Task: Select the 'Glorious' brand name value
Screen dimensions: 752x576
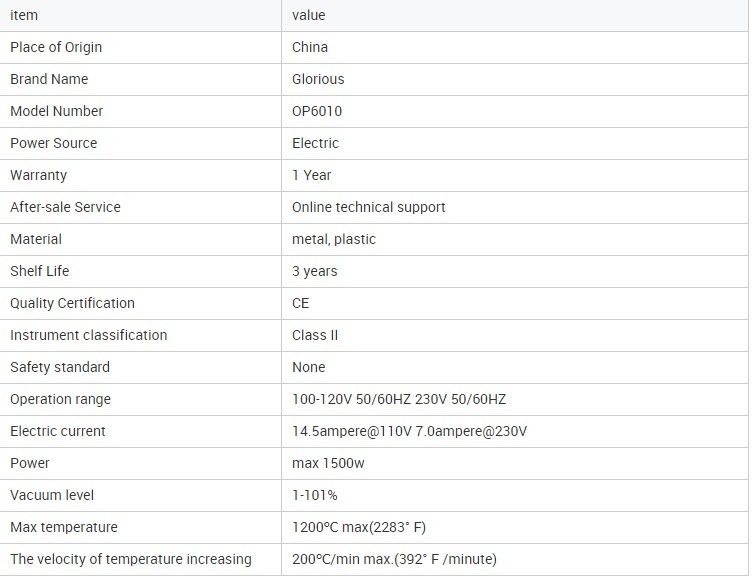Action: [318, 79]
